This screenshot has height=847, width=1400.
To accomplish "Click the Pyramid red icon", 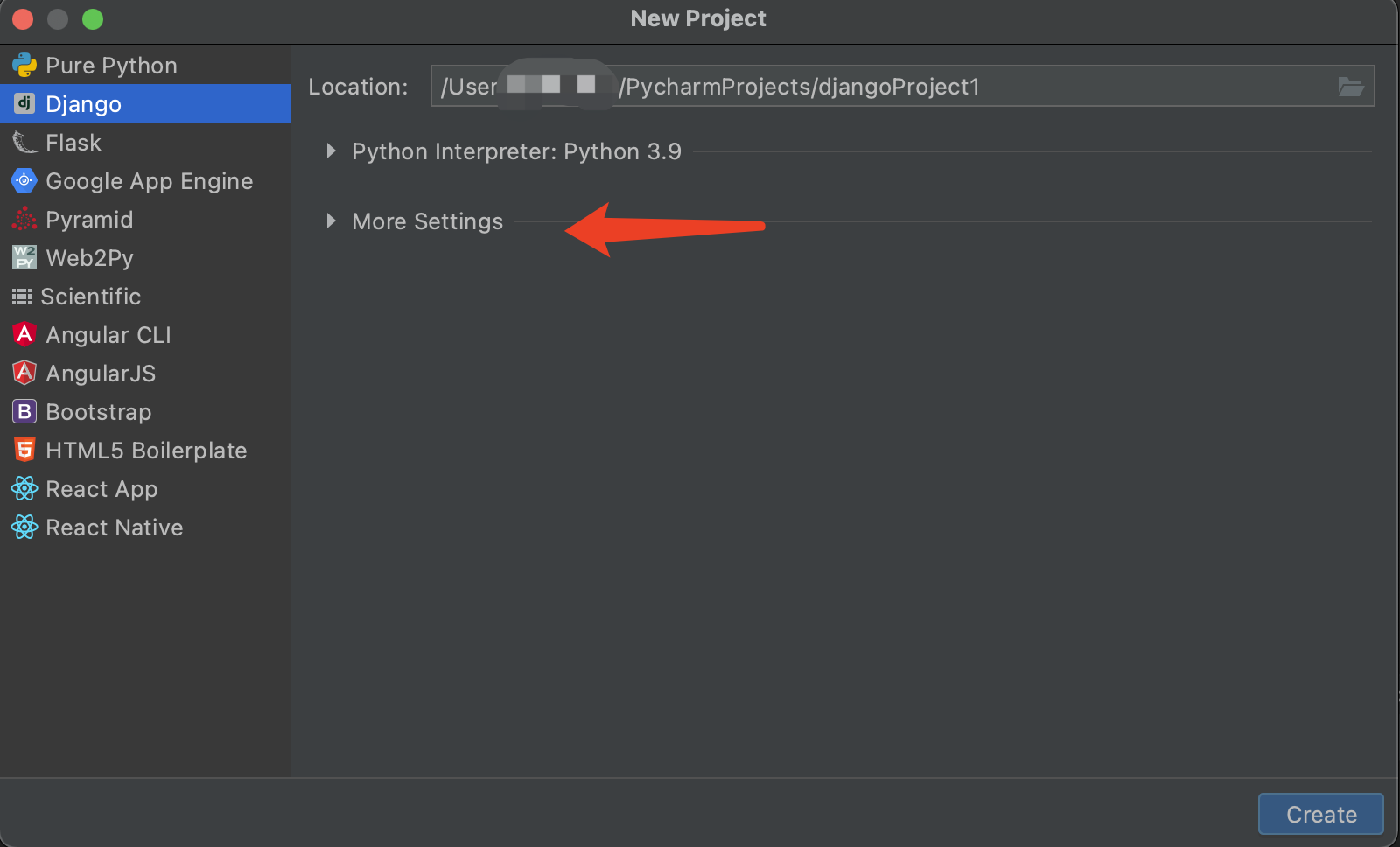I will pyautogui.click(x=24, y=219).
